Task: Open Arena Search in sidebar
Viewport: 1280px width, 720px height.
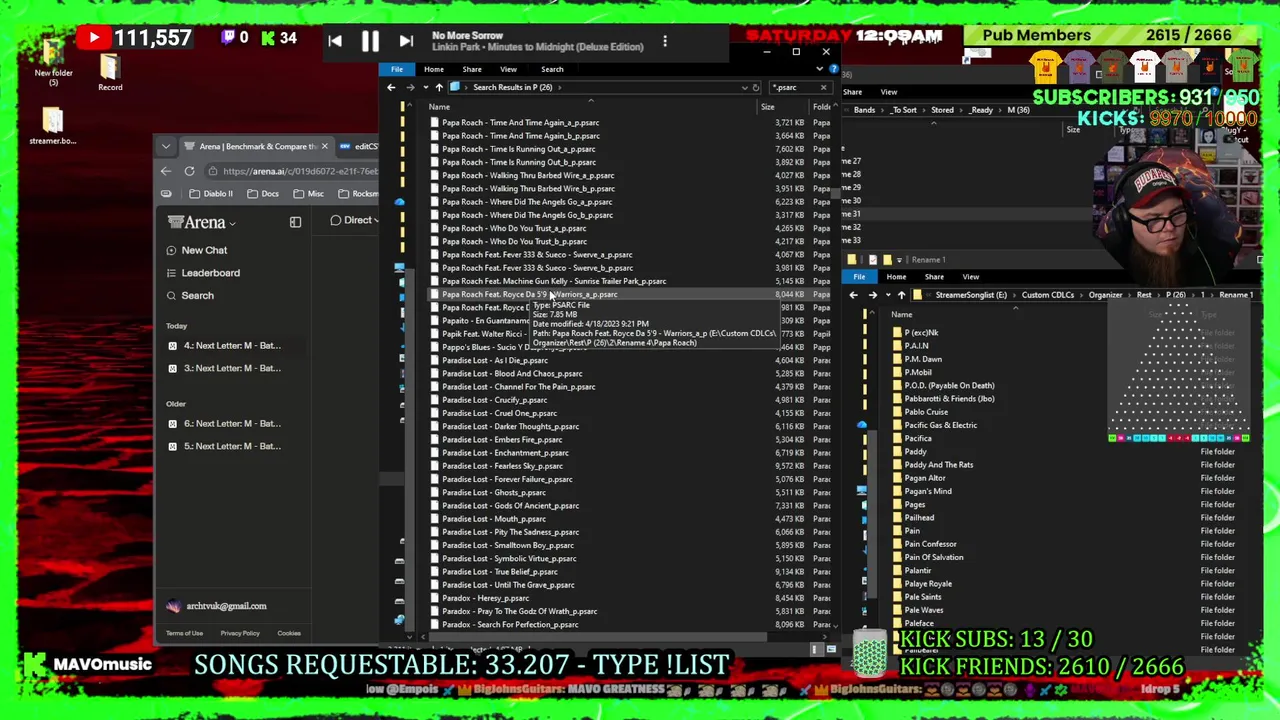Action: pos(190,296)
